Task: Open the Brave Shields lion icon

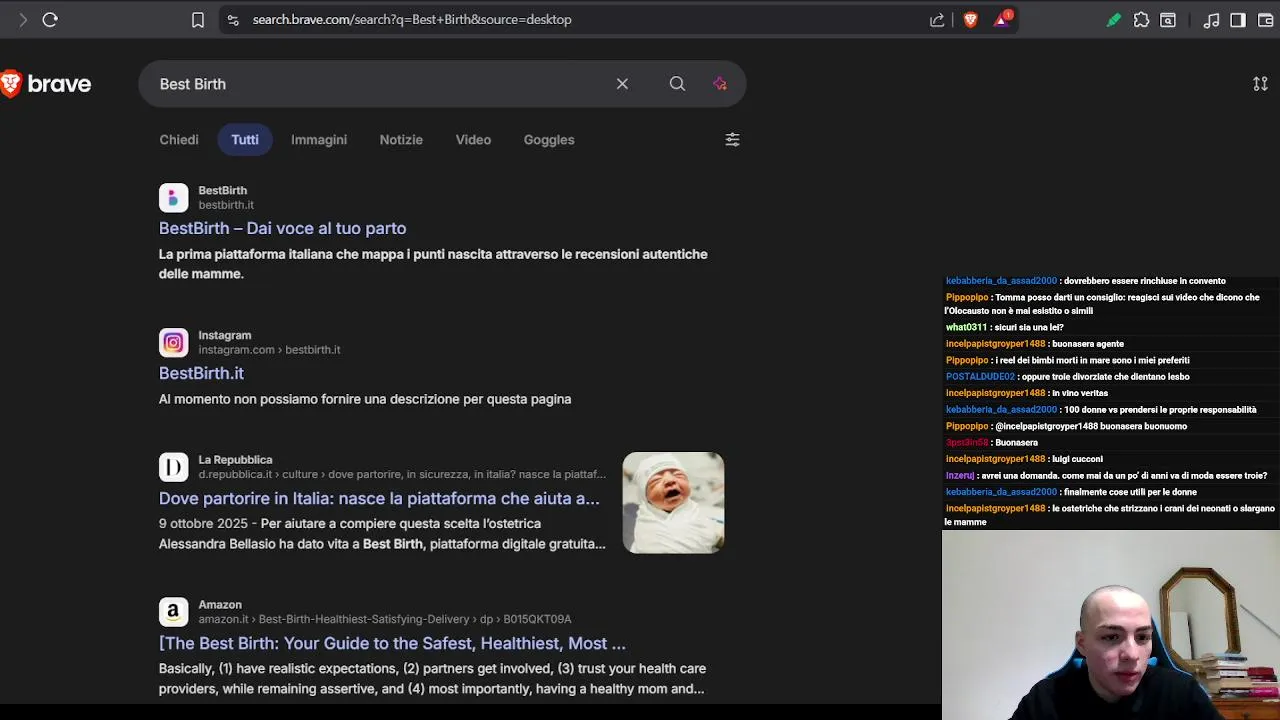Action: [970, 19]
